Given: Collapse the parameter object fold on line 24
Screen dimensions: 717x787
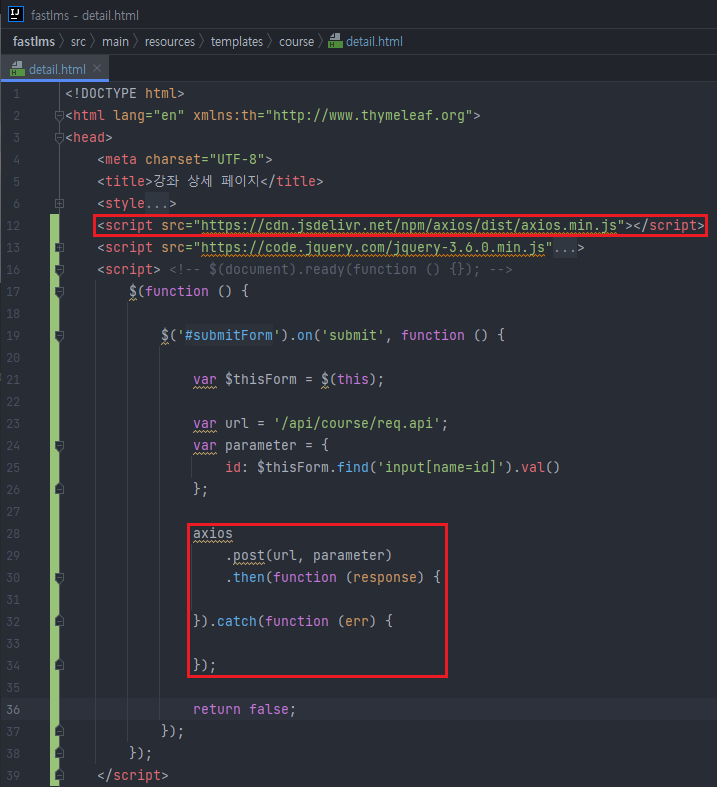Looking at the screenshot, I should [x=59, y=445].
